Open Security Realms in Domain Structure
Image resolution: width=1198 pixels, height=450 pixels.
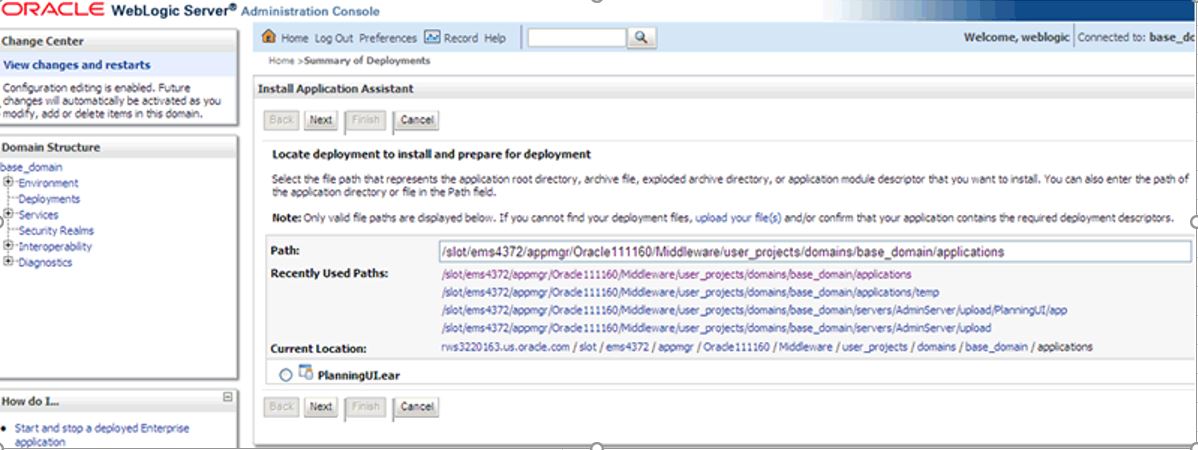[56, 231]
